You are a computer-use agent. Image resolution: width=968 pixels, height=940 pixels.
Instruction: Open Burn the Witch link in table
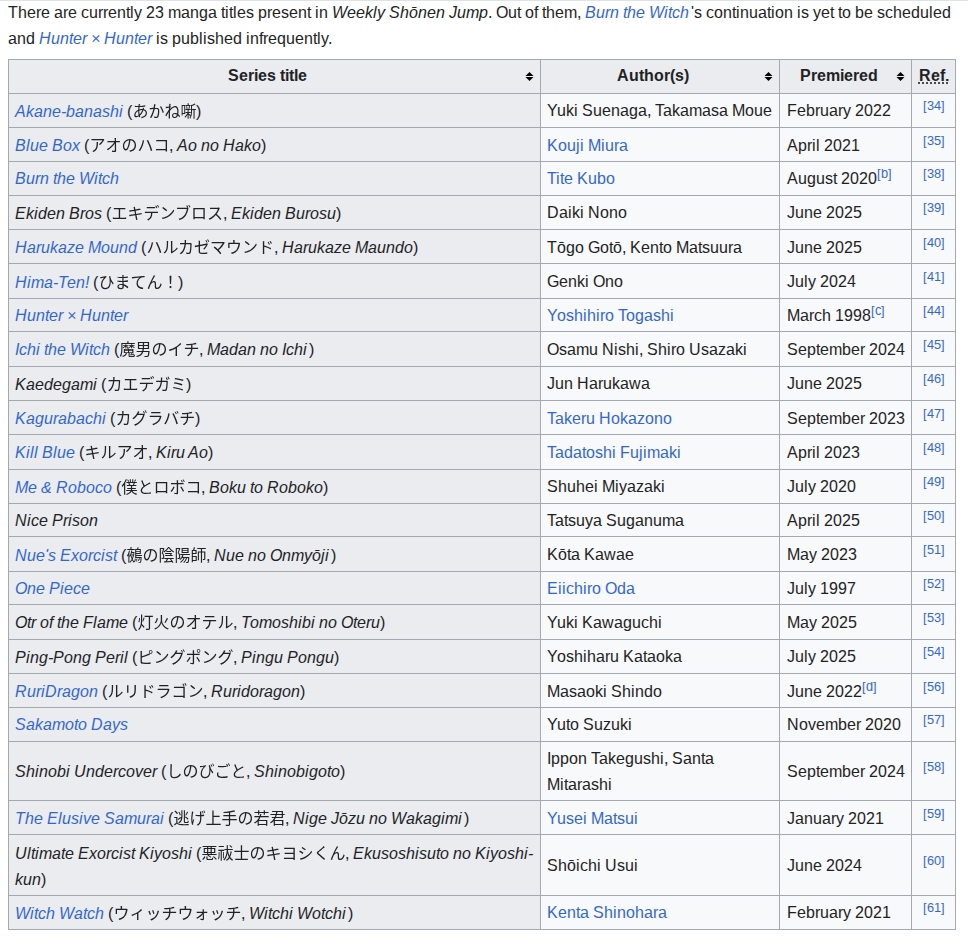pos(67,178)
